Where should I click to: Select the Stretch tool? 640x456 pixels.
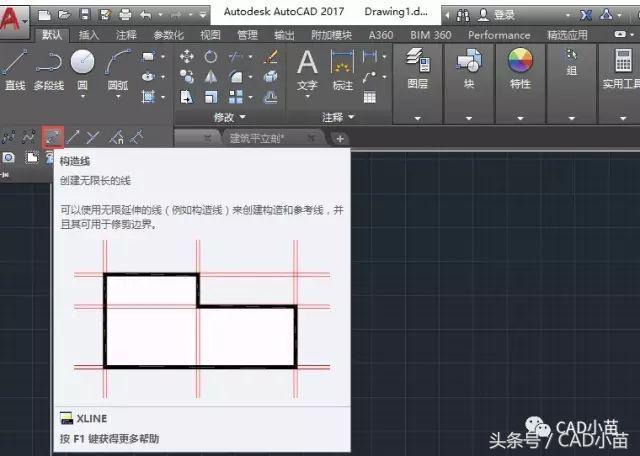click(187, 97)
